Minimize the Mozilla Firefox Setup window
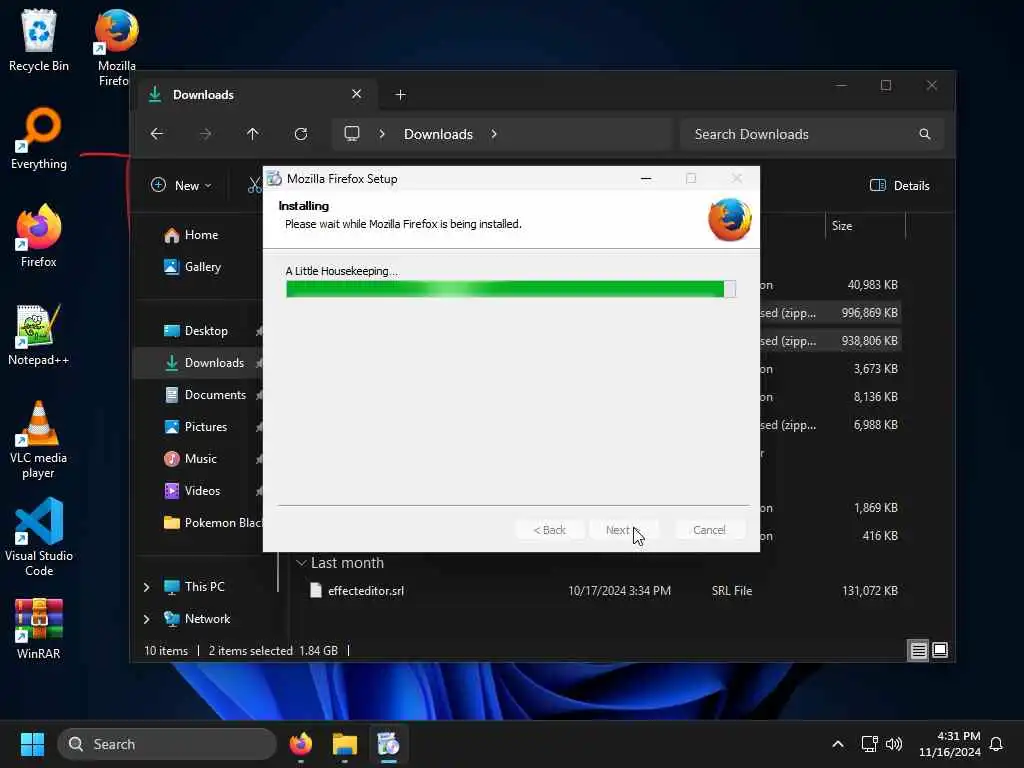Viewport: 1024px width, 768px height. pyautogui.click(x=646, y=178)
